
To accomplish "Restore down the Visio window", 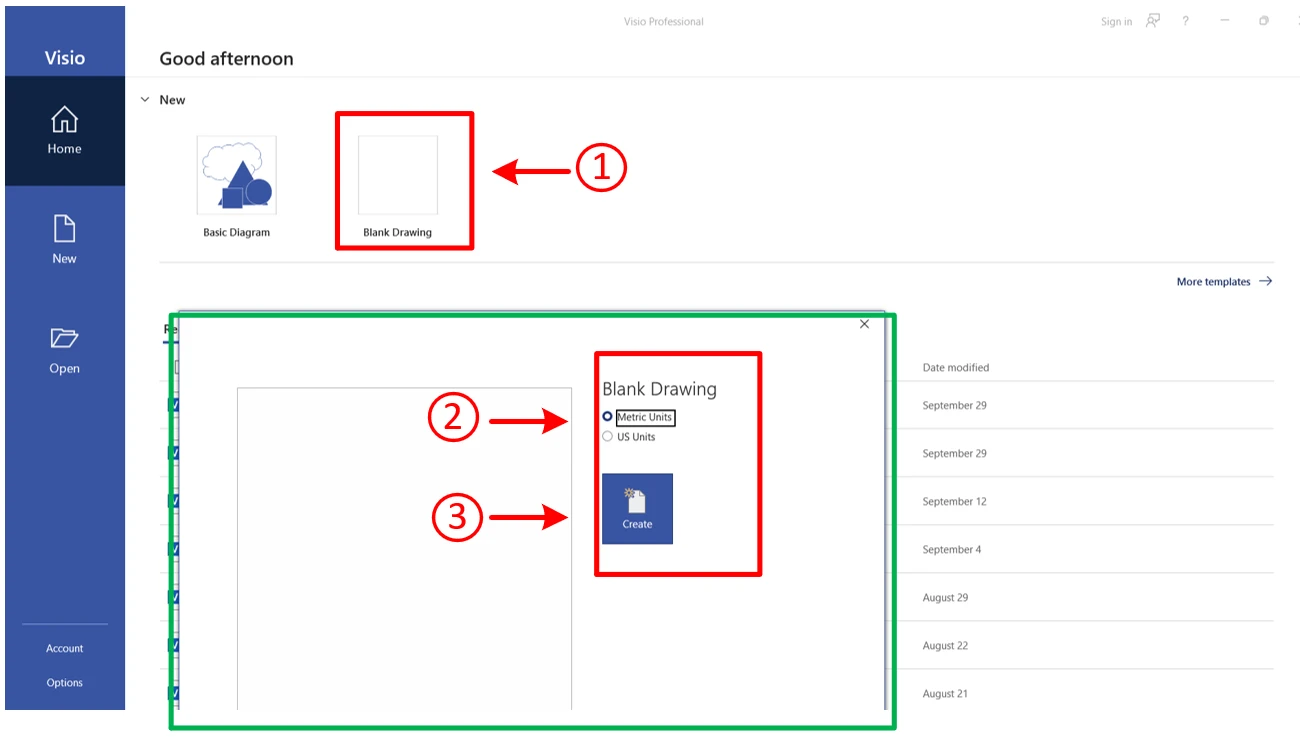I will (x=1264, y=21).
